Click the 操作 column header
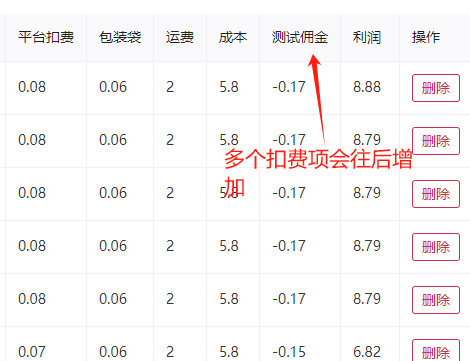This screenshot has height=361, width=470. [x=426, y=37]
